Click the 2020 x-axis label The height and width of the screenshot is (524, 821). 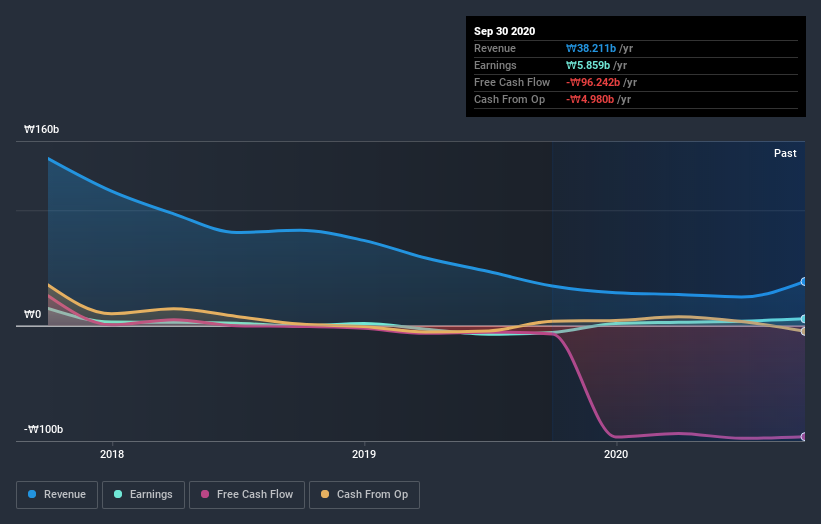616,454
